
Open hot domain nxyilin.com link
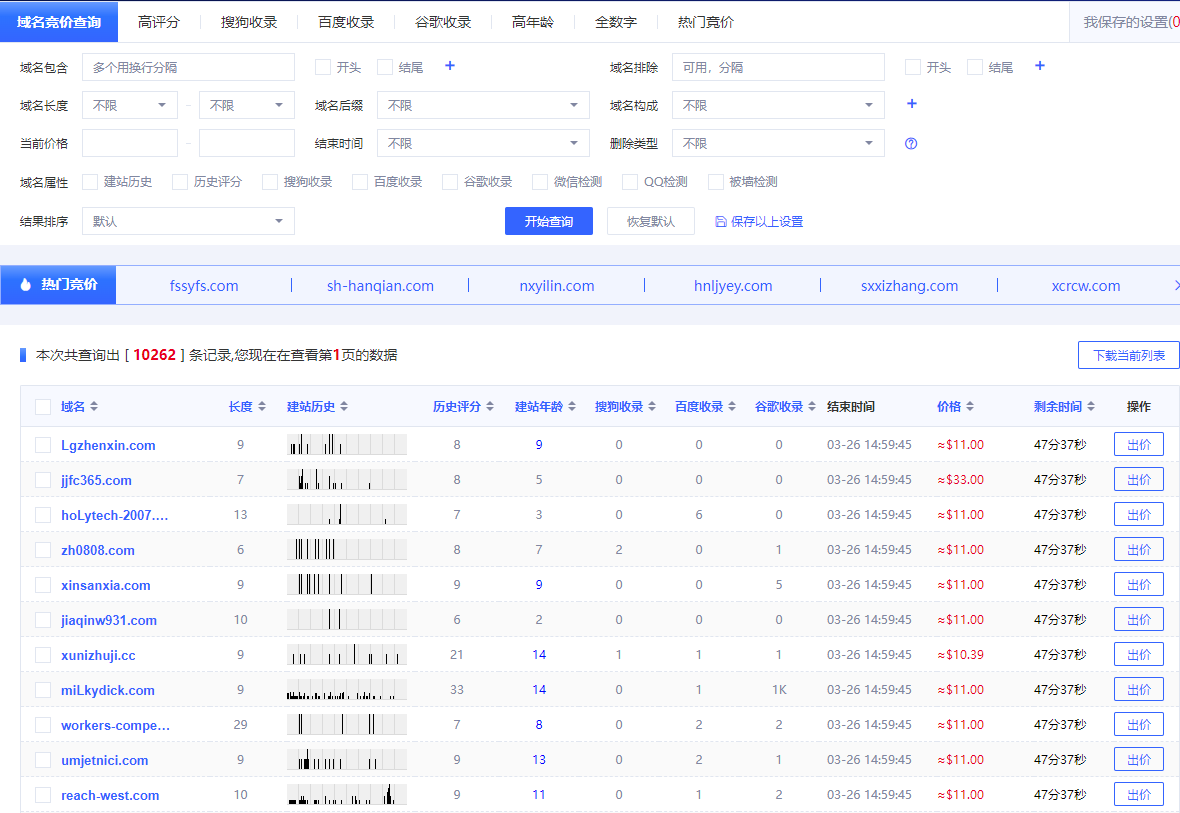click(557, 286)
